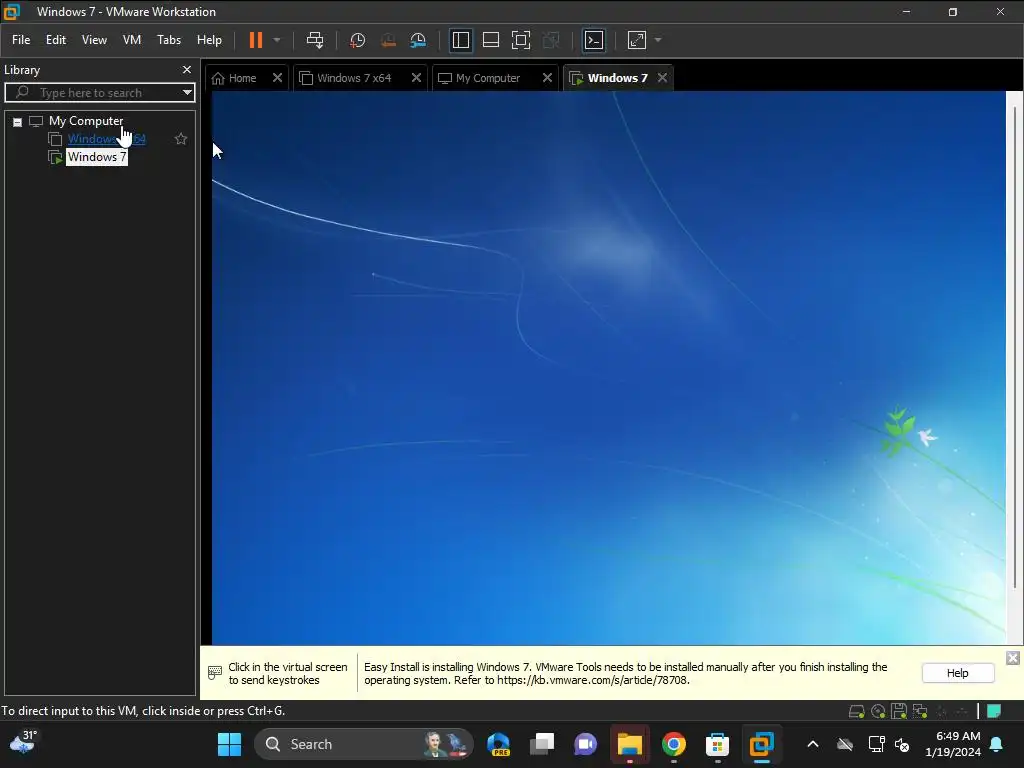Open the Windows Start button
Image resolution: width=1024 pixels, height=768 pixels.
click(229, 744)
